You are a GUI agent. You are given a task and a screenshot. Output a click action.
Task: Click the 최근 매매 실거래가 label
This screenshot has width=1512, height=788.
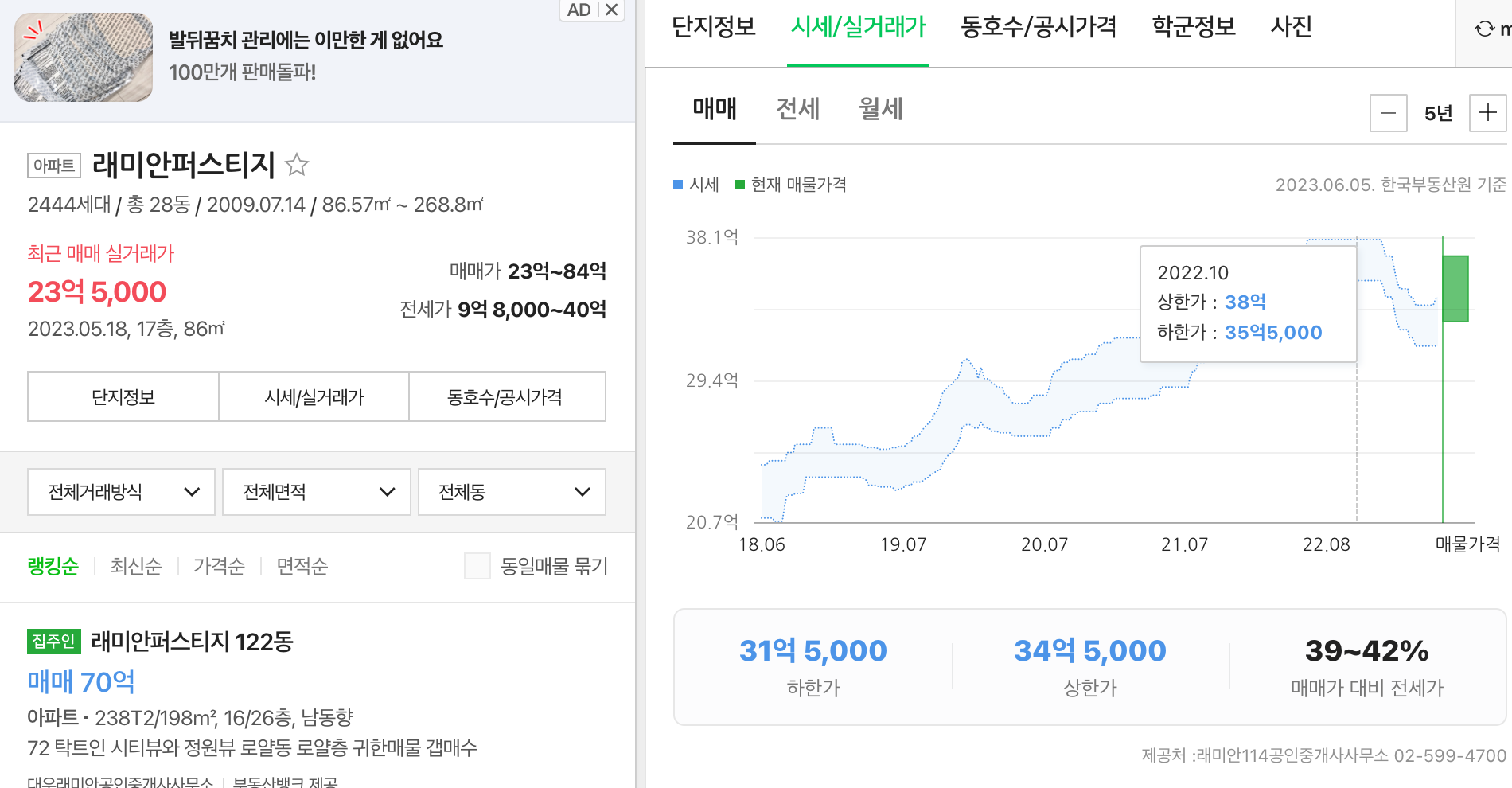(x=100, y=253)
